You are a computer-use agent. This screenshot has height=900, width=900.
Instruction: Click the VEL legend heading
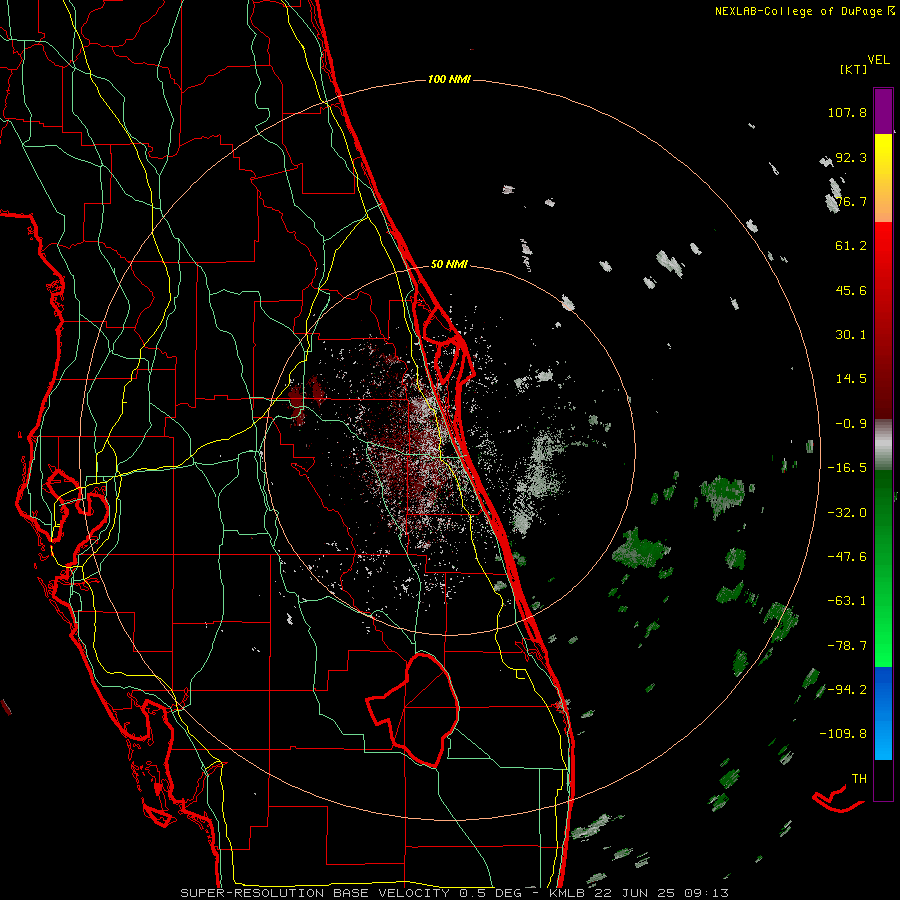[x=879, y=59]
